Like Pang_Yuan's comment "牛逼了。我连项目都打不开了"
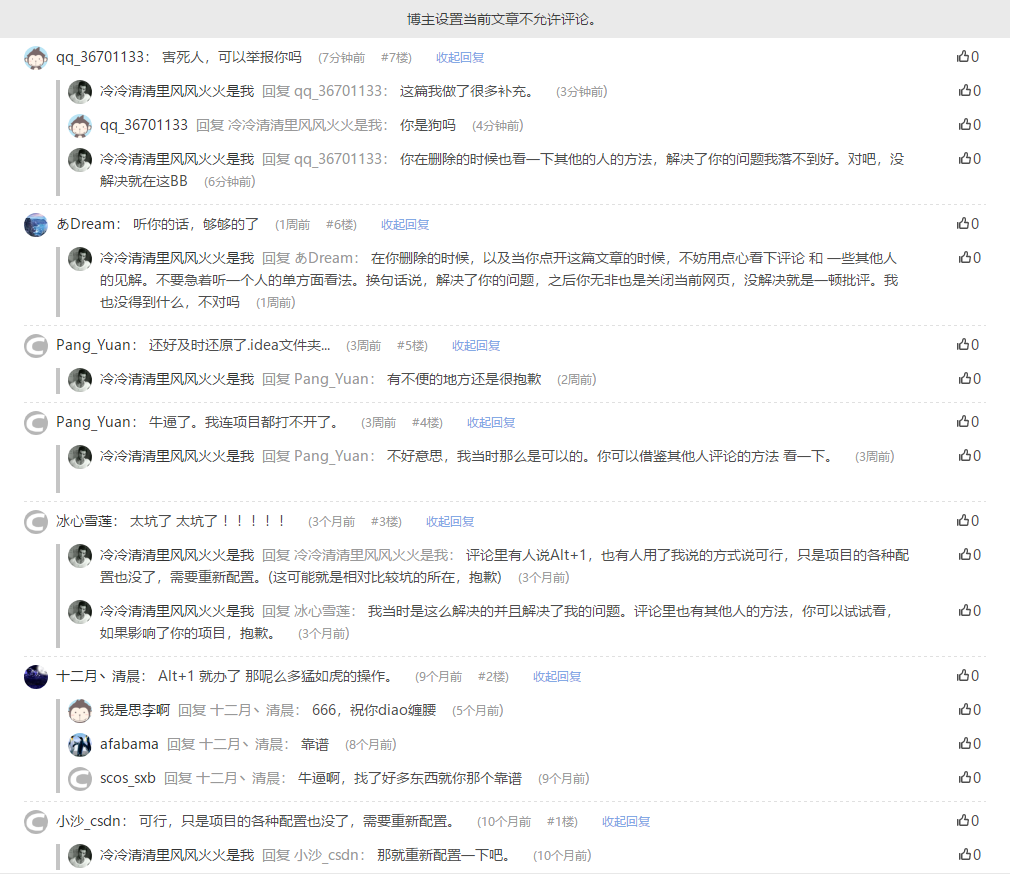 (967, 422)
